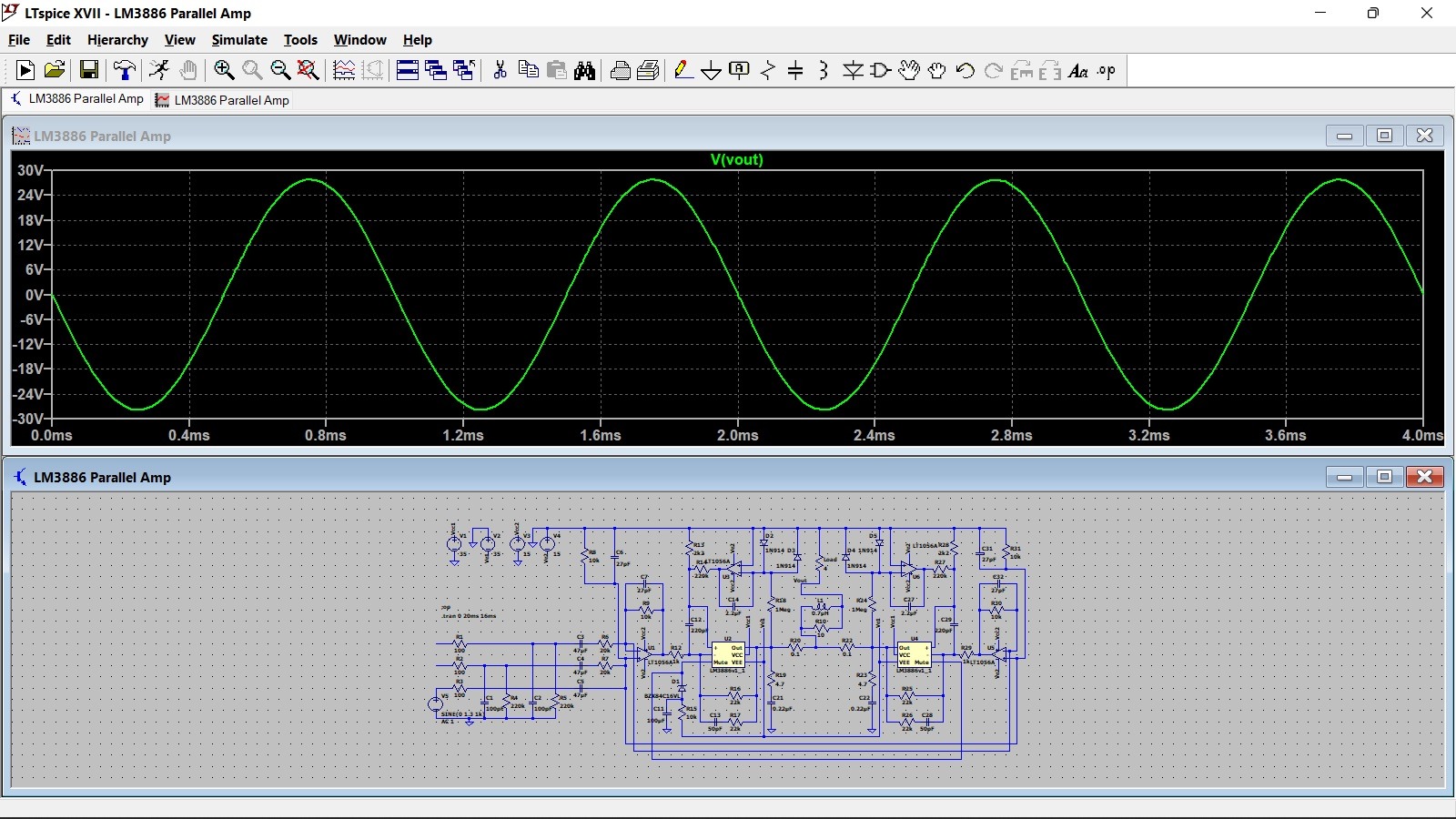Click the New Schematic toolbar icon
Viewport: 1456px width, 819px height.
point(25,70)
